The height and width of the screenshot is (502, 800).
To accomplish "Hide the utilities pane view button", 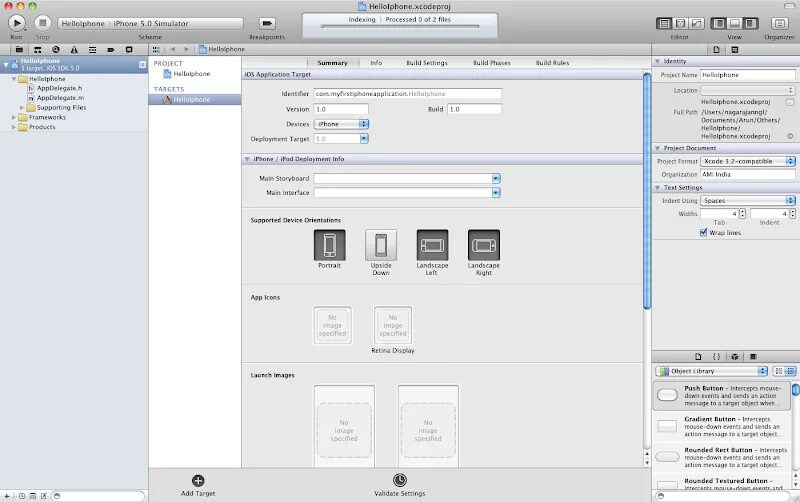I will [x=751, y=23].
